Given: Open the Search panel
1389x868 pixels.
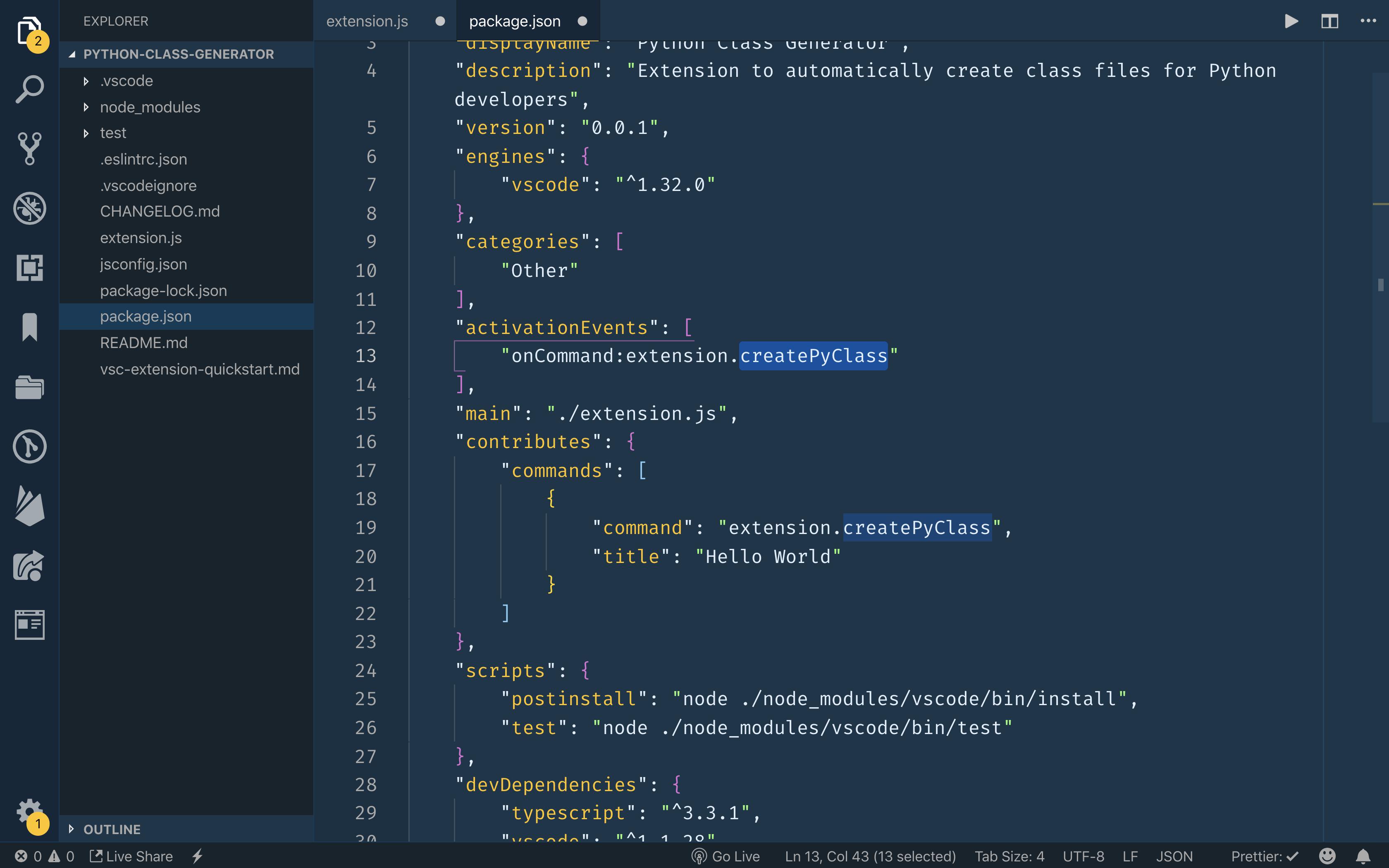Looking at the screenshot, I should click(x=29, y=89).
